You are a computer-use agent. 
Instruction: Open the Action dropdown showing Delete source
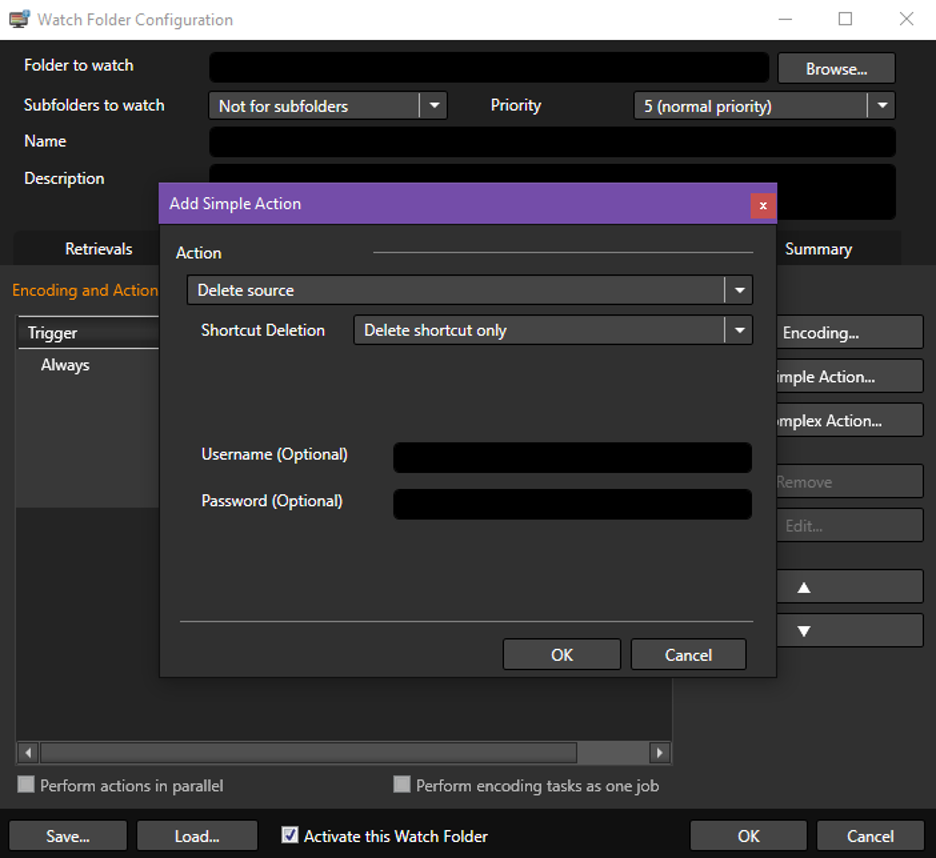click(x=469, y=290)
